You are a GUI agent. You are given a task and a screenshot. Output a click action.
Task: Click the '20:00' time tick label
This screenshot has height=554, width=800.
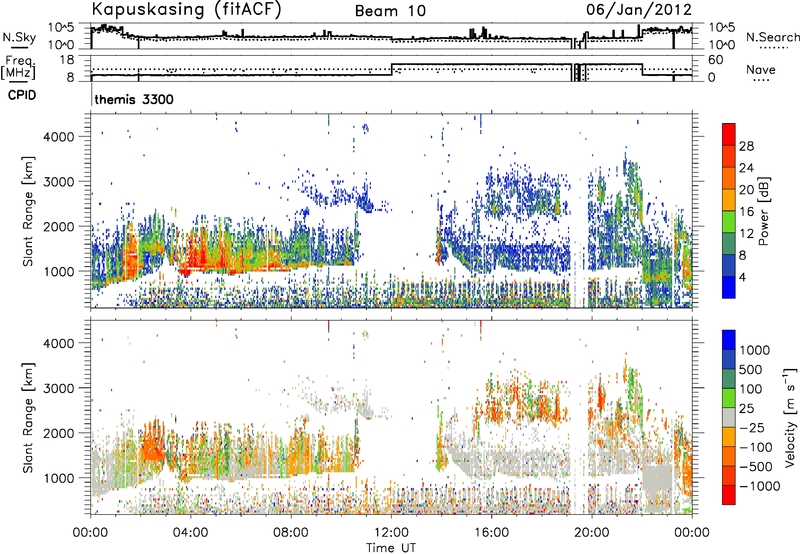point(592,533)
